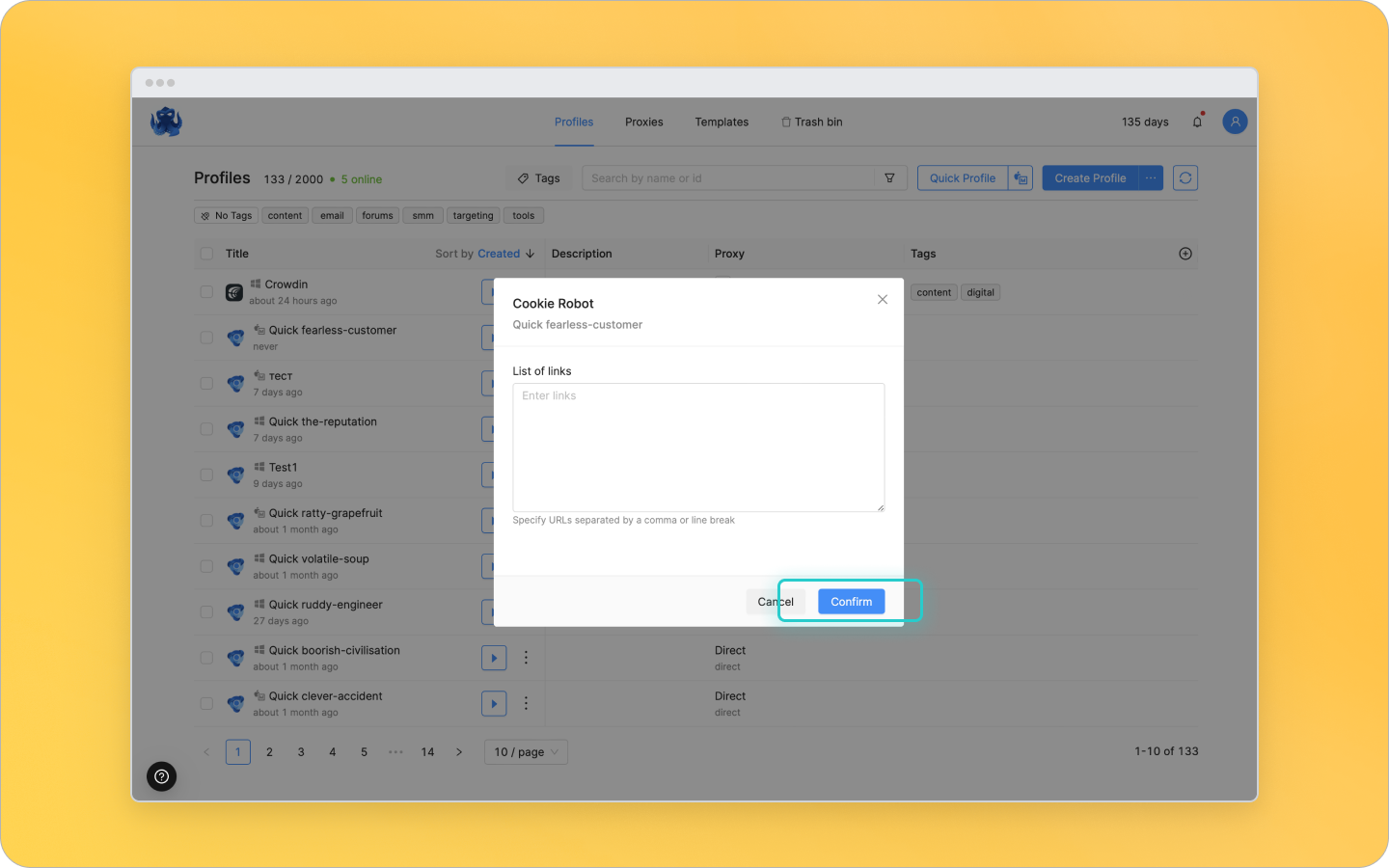Screen dimensions: 1389x868
Task: Click the import icon next to Quick Profile
Action: (x=1020, y=177)
